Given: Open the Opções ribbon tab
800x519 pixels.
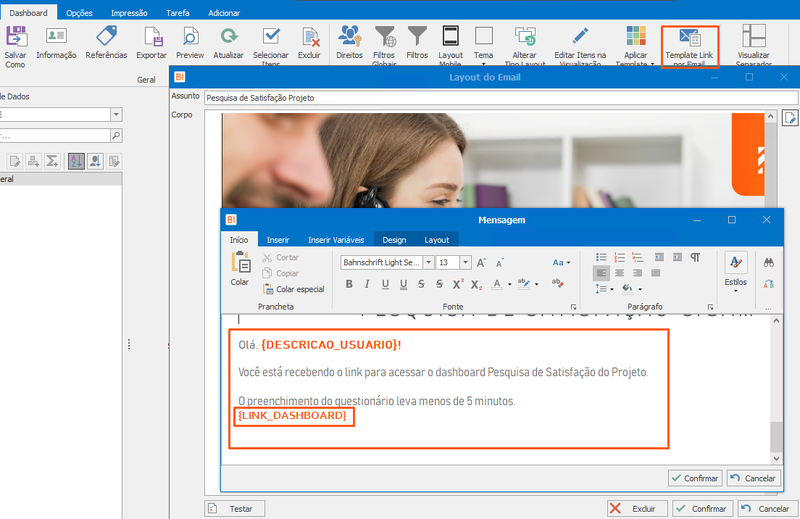Looking at the screenshot, I should [79, 13].
